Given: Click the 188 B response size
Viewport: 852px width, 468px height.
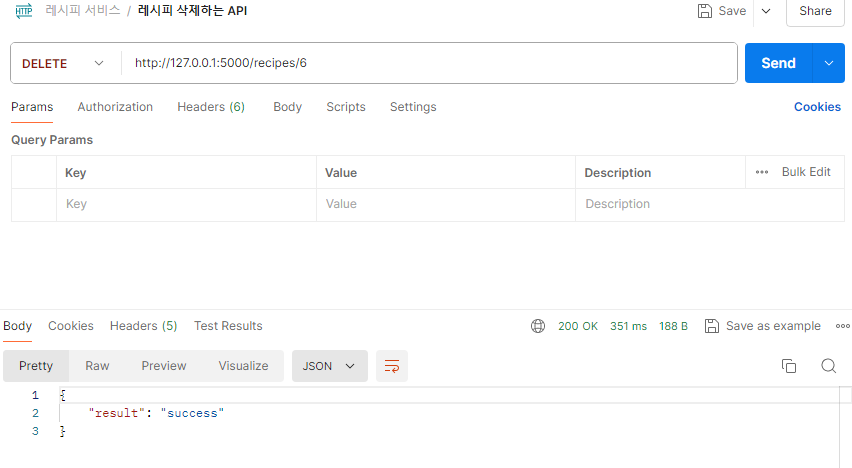Looking at the screenshot, I should click(673, 326).
